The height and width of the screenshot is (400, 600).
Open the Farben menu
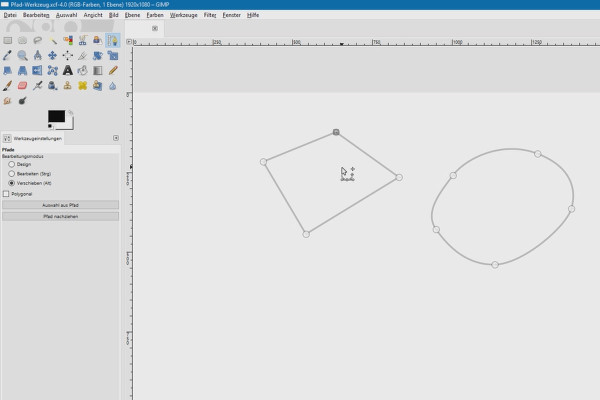click(x=155, y=15)
